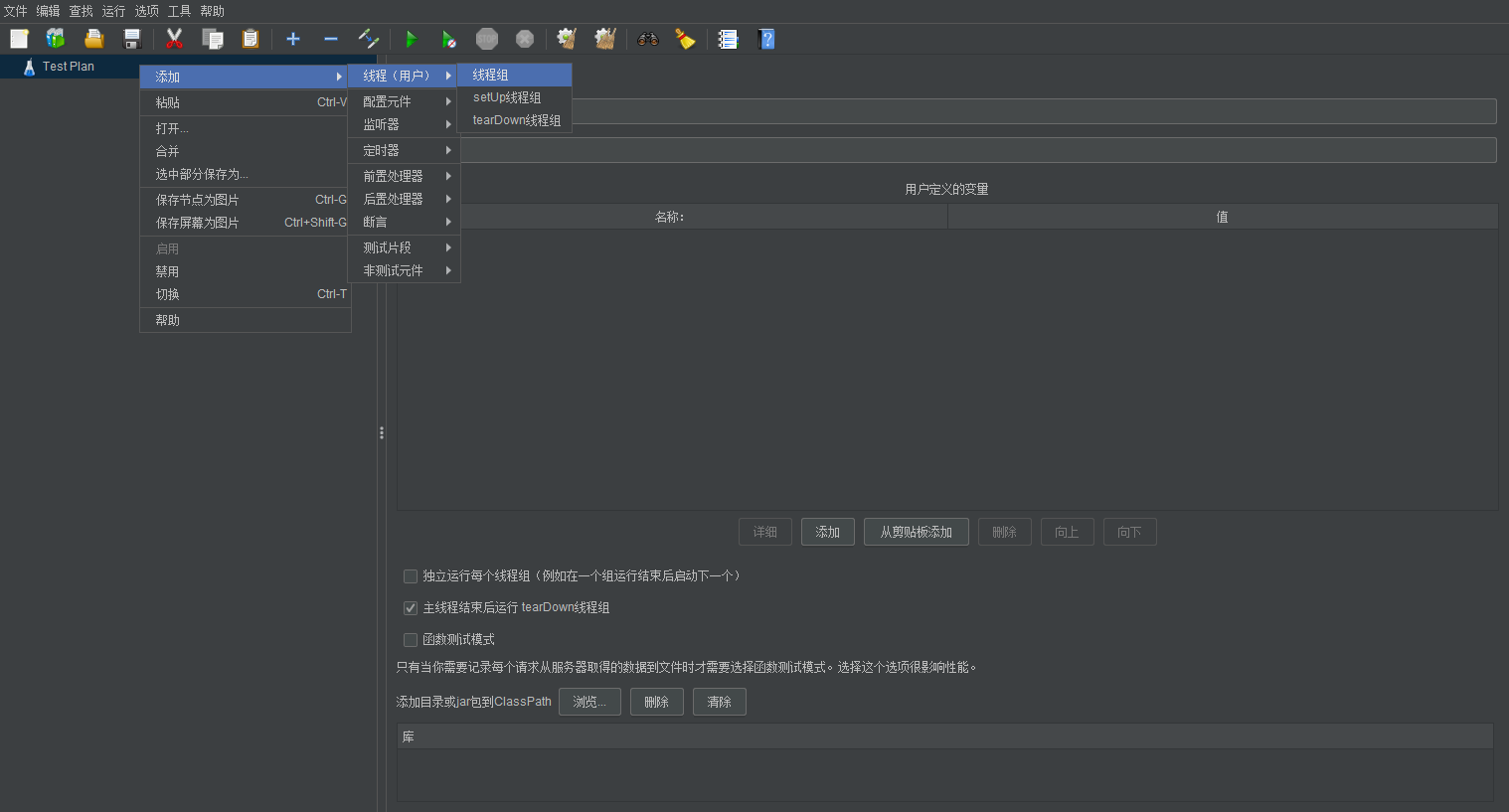Click the Stop test icon
This screenshot has height=812, width=1509.
click(x=487, y=39)
